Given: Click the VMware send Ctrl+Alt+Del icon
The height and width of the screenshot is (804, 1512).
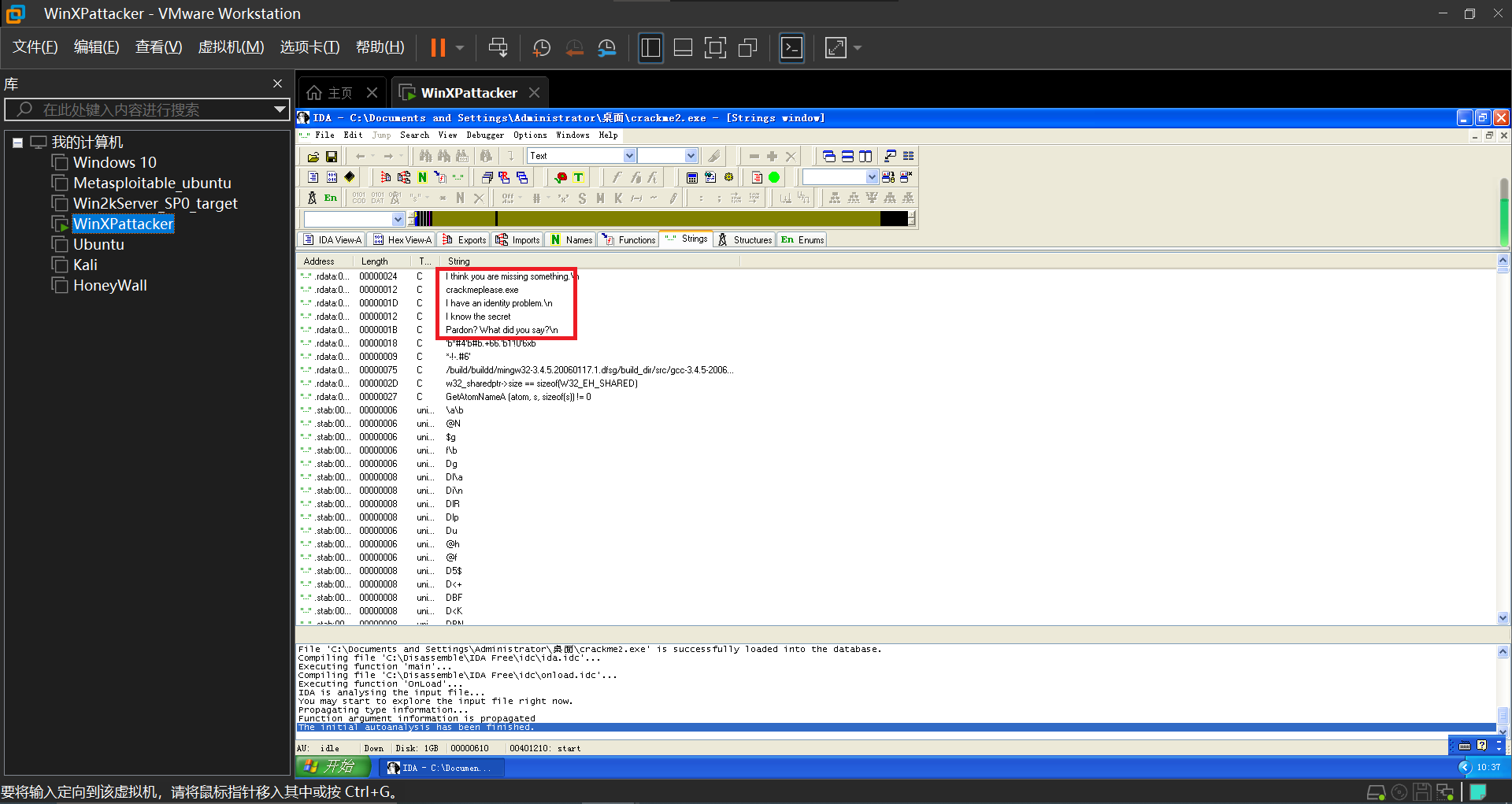Looking at the screenshot, I should coord(498,47).
